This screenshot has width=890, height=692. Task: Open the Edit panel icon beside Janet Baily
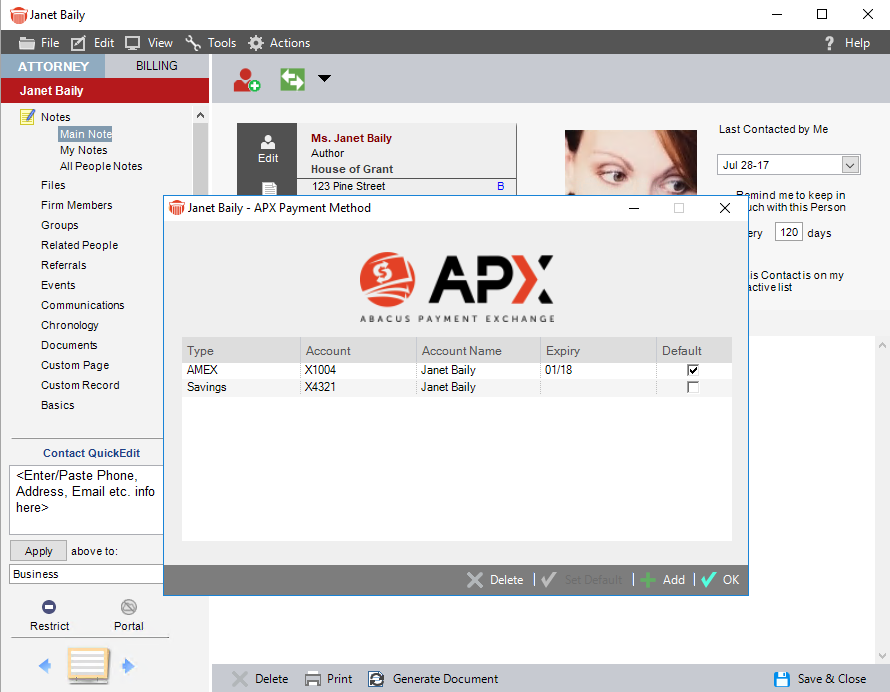[x=266, y=148]
